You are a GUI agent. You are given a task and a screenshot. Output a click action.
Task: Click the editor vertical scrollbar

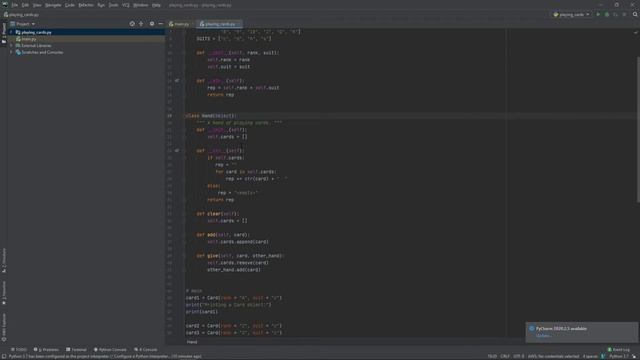point(638,130)
